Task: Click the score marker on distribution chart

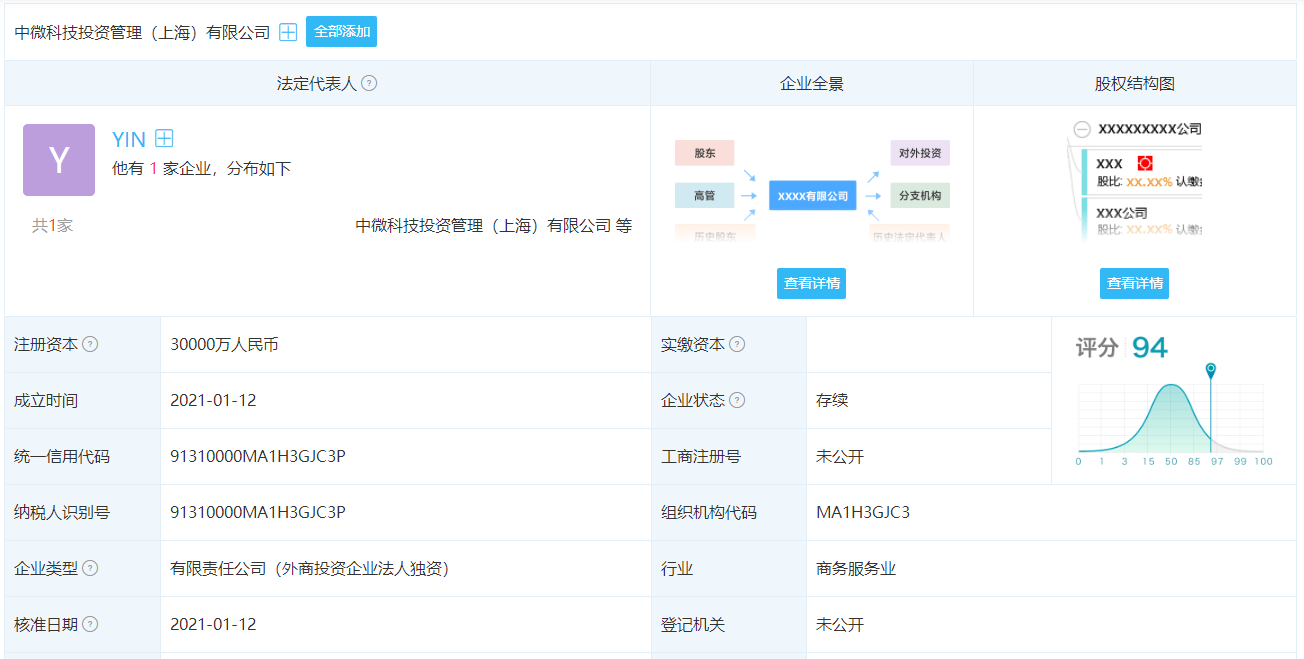Action: tap(1211, 370)
